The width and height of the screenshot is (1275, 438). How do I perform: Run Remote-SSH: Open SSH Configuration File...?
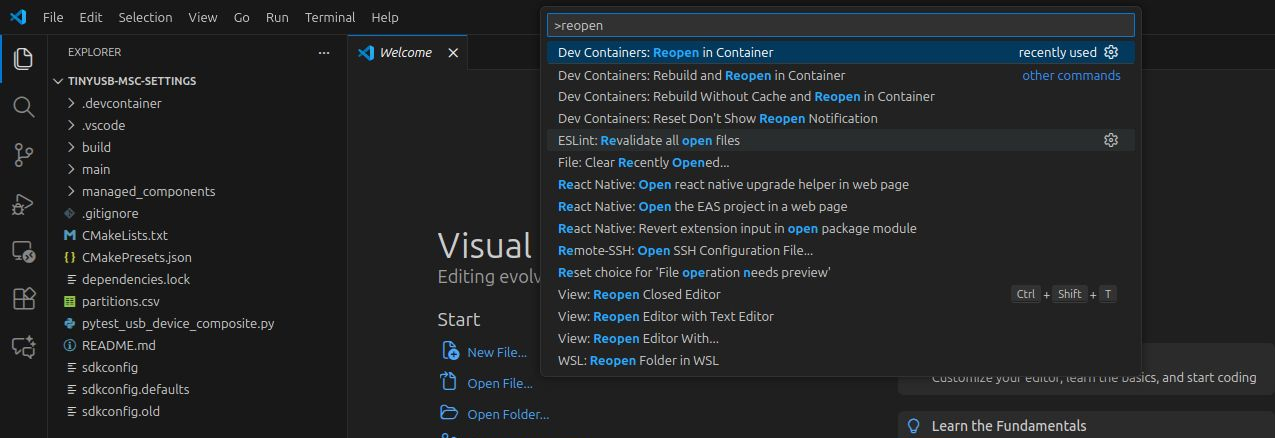pos(841,250)
